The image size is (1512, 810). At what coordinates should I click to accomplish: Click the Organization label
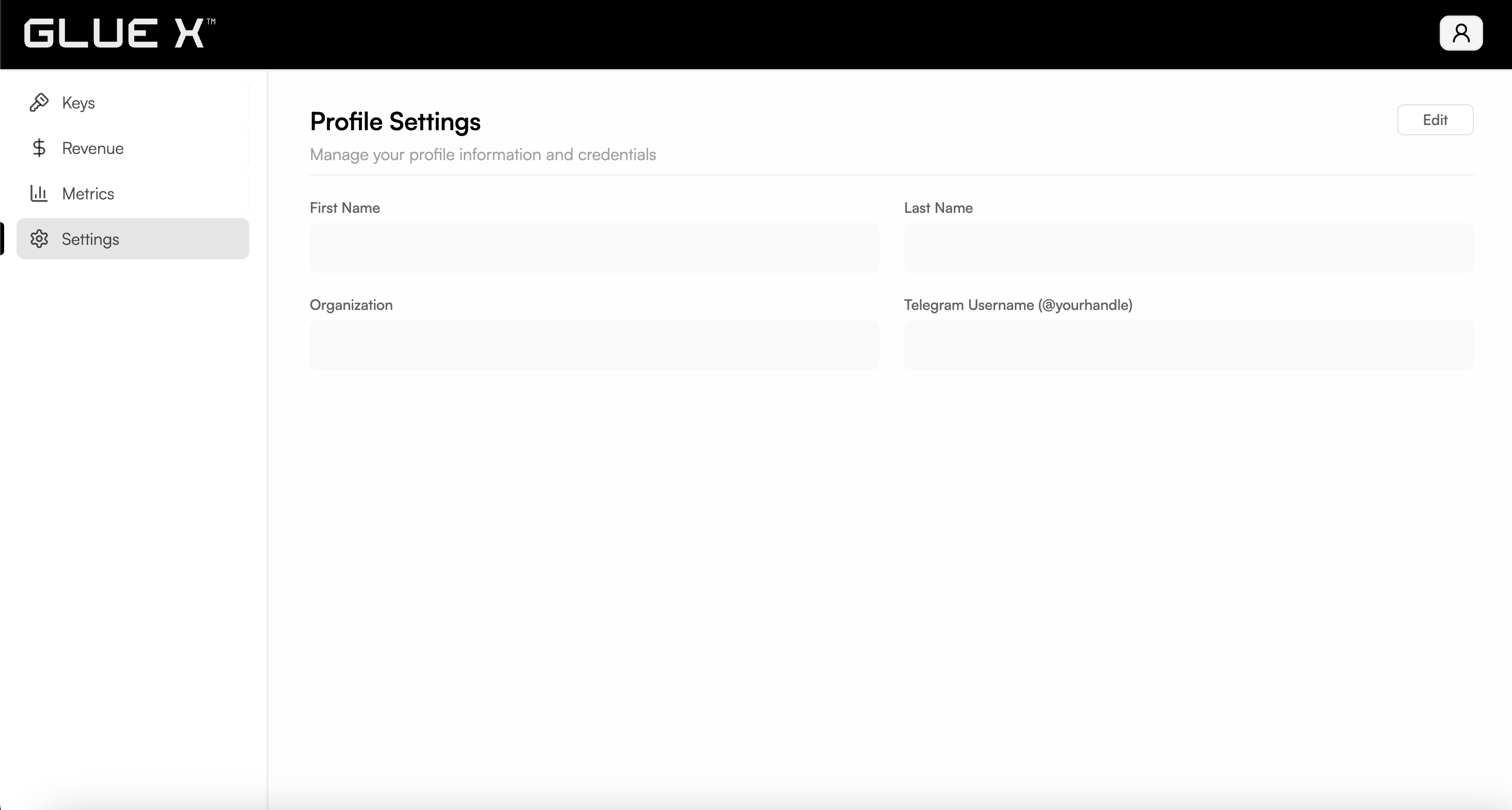pos(351,305)
